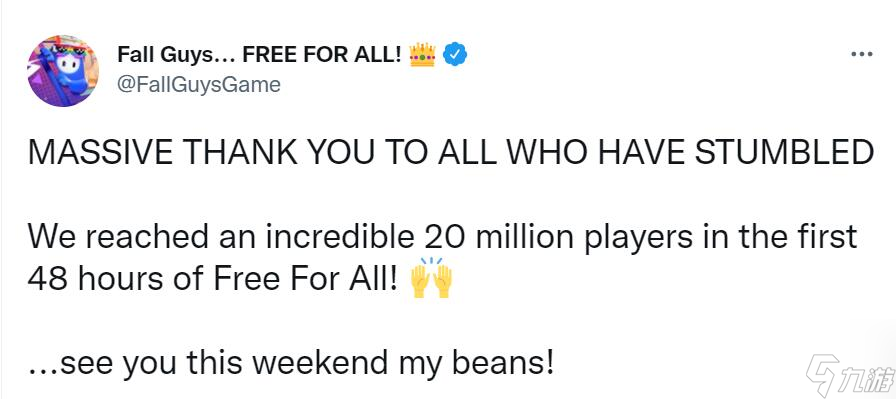Open the Fall Guys profile avatar

coord(63,71)
